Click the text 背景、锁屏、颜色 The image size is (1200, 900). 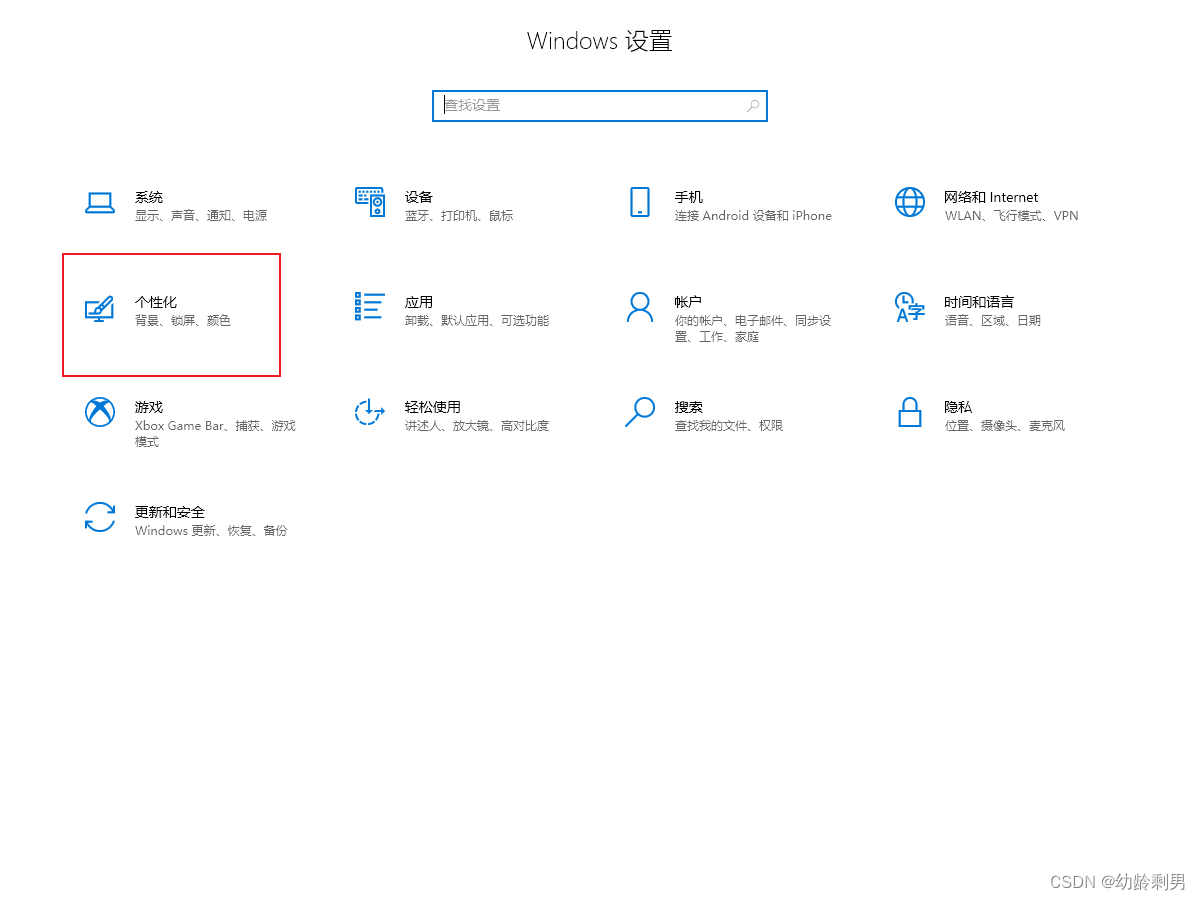pos(183,321)
